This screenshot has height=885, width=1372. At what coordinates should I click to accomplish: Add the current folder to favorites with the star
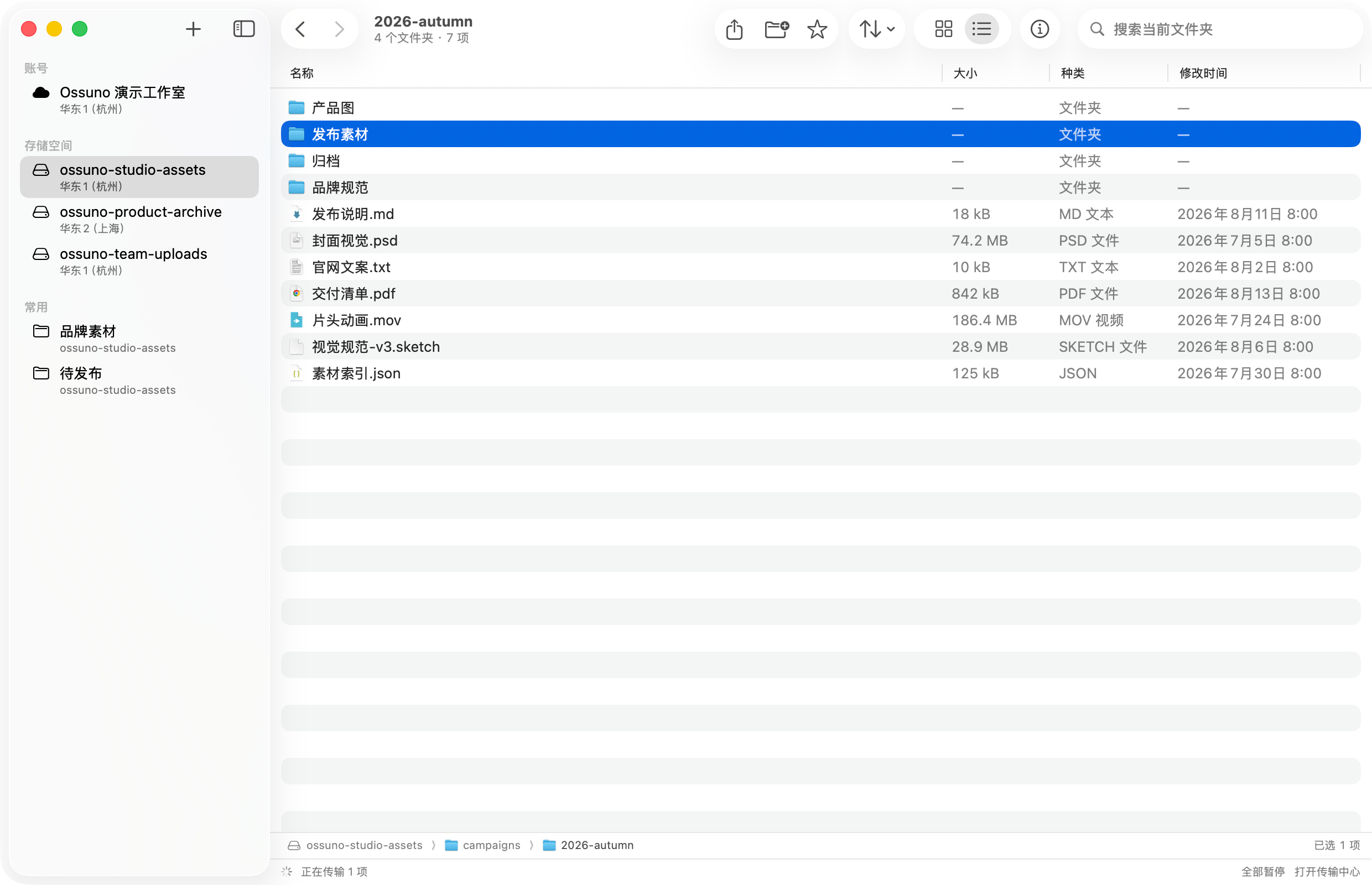point(817,29)
